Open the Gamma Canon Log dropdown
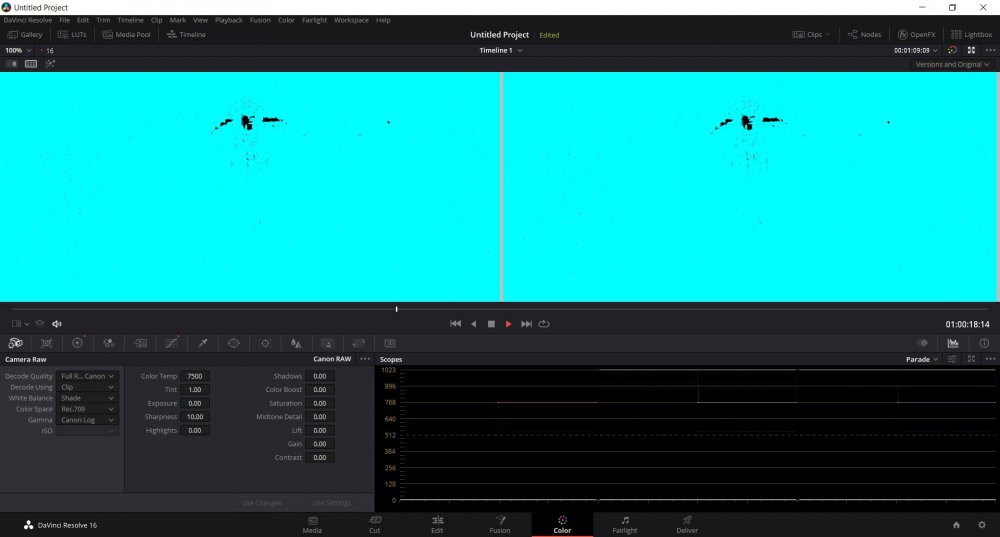The height and width of the screenshot is (537, 1000). (87, 420)
